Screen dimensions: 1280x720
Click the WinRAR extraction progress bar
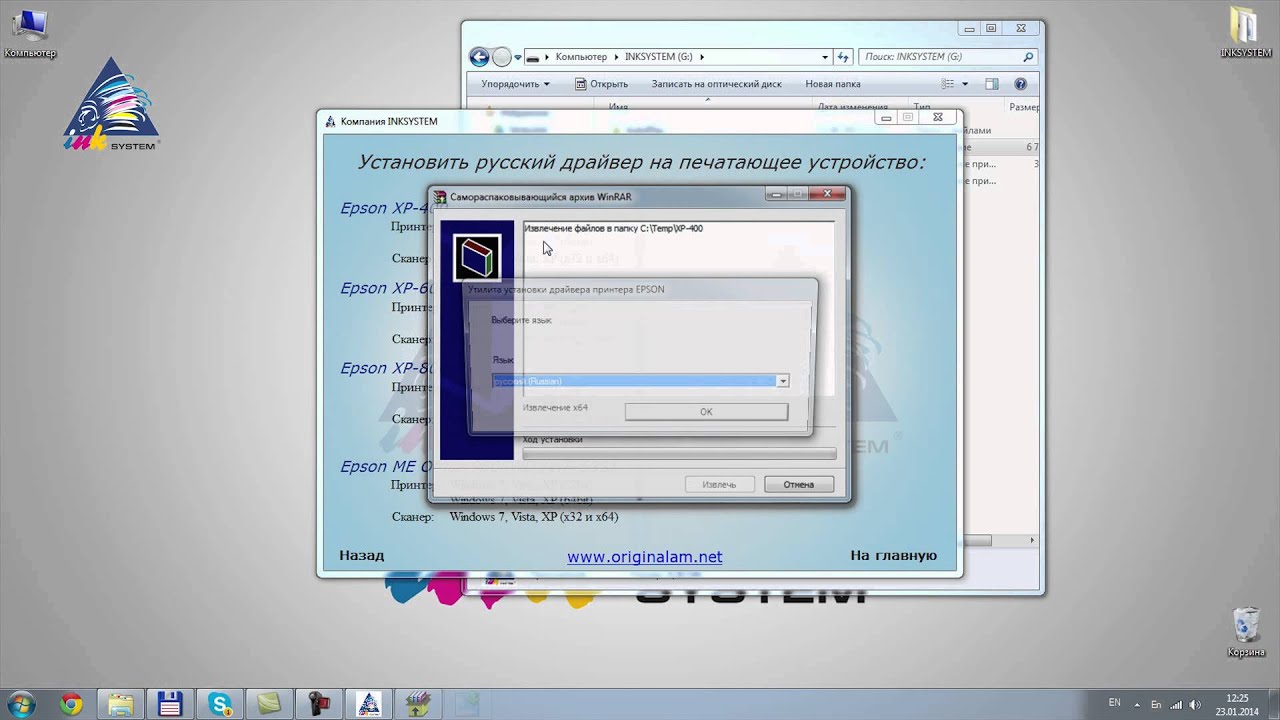[679, 454]
